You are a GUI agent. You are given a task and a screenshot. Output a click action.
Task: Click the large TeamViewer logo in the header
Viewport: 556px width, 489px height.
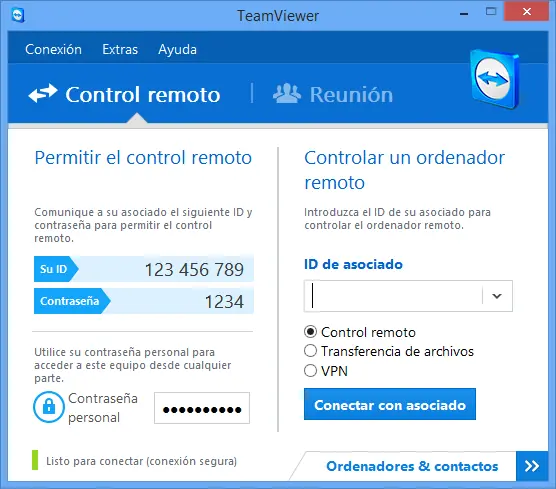coord(495,79)
